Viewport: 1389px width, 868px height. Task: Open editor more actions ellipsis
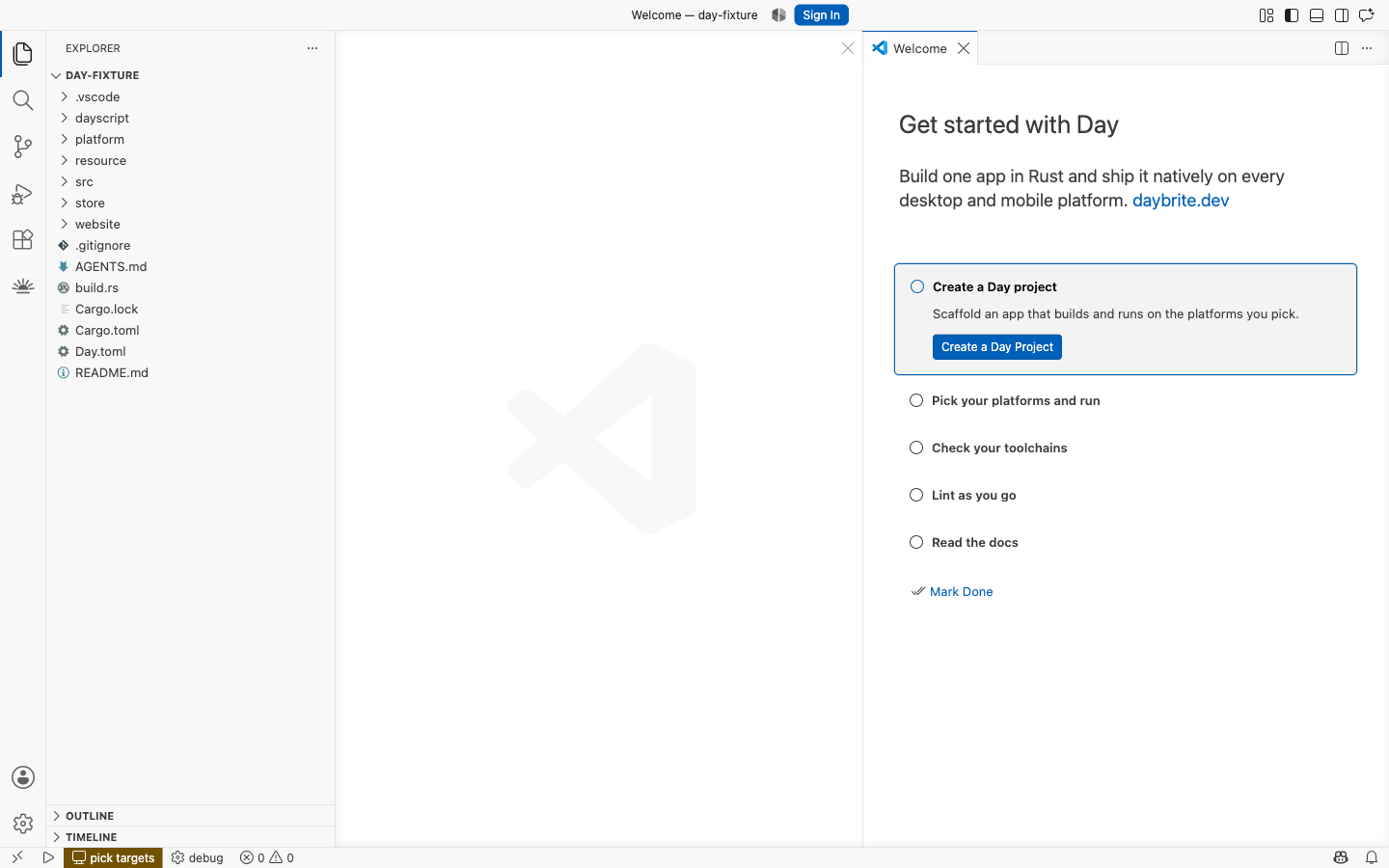click(1367, 48)
